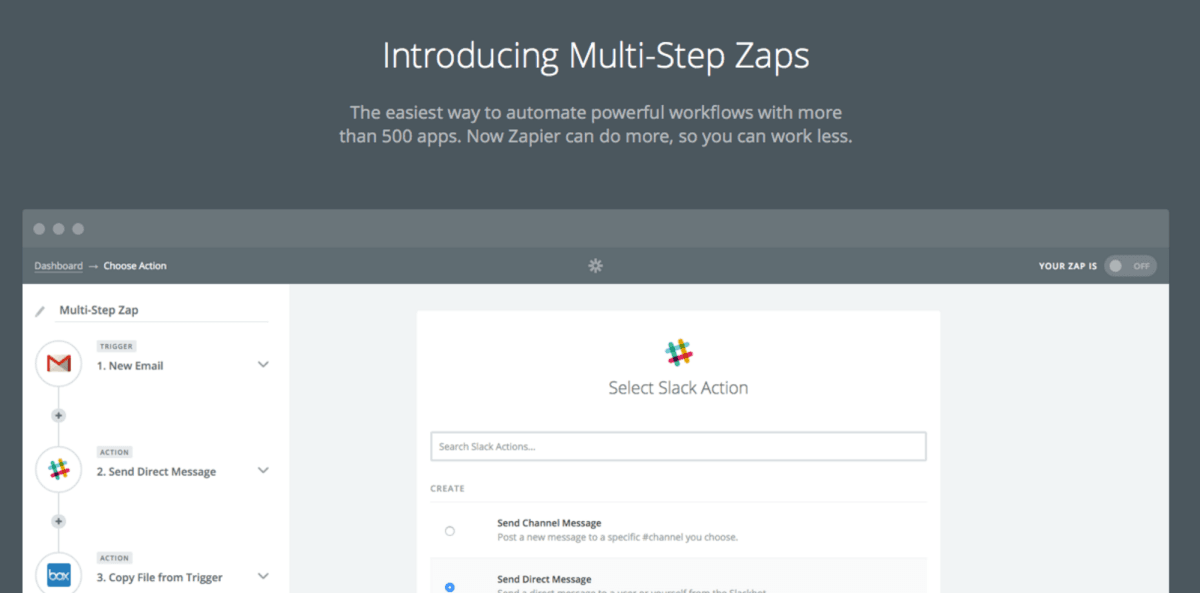Select the Send Direct Message radio button
This screenshot has height=593, width=1200.
point(450,587)
